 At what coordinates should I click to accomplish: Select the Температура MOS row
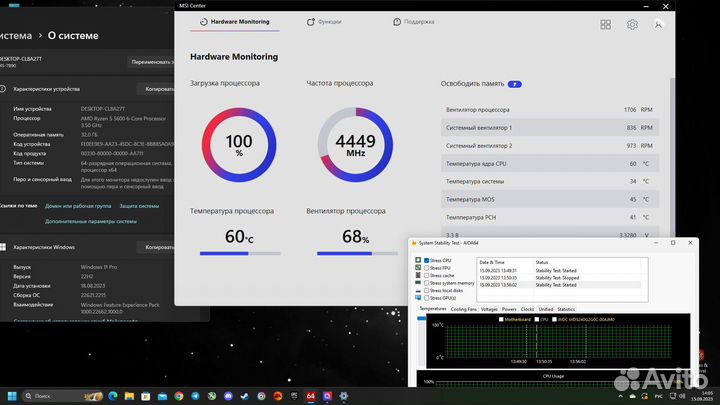pos(550,199)
